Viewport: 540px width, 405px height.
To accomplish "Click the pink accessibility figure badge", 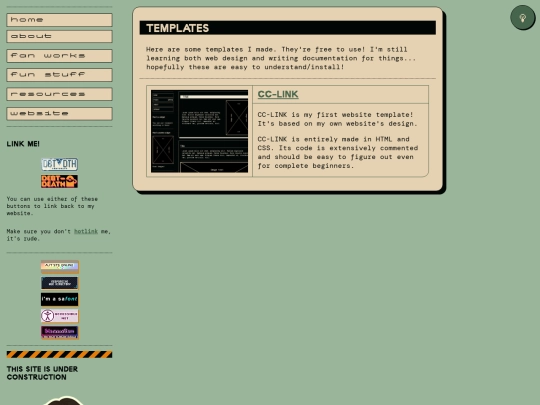I will coord(60,316).
